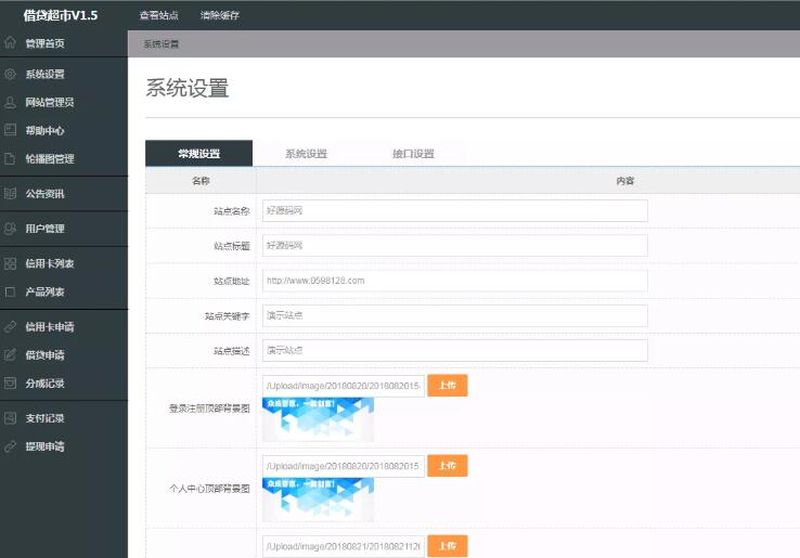Click the user icon beside 网站管理员
800x558 pixels.
tap(10, 102)
